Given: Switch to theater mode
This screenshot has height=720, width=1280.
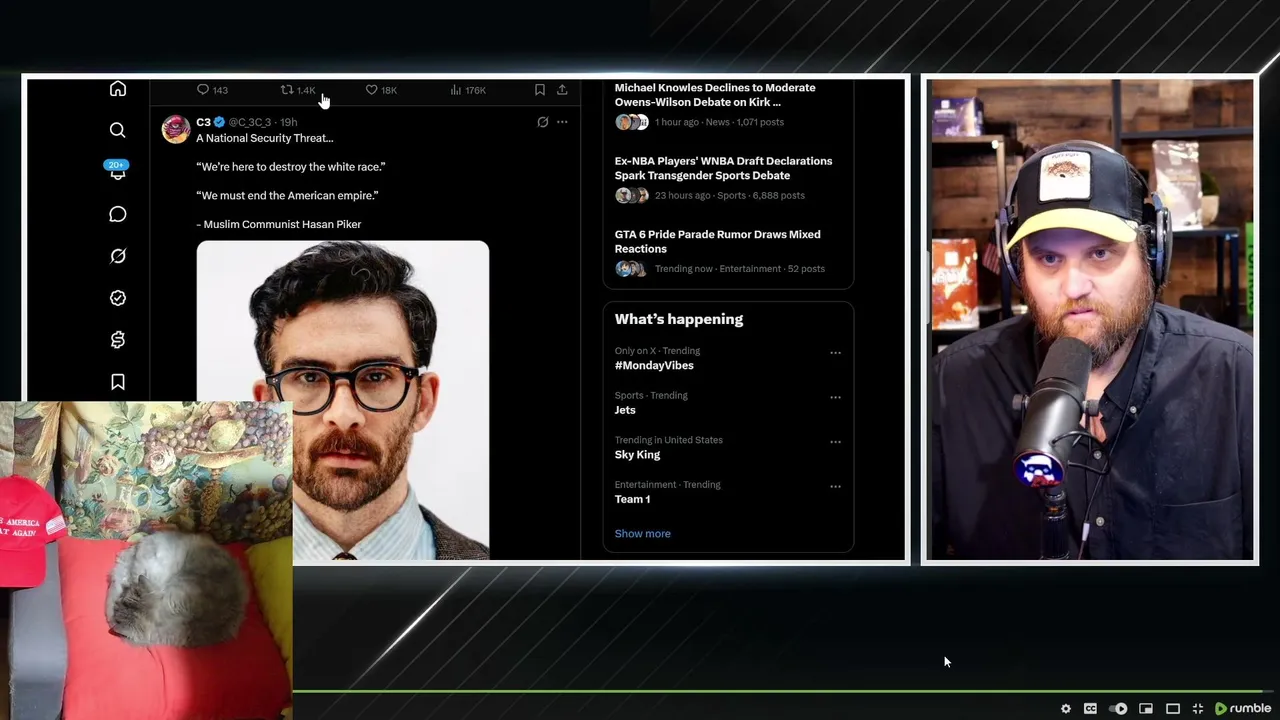Looking at the screenshot, I should pos(1173,709).
